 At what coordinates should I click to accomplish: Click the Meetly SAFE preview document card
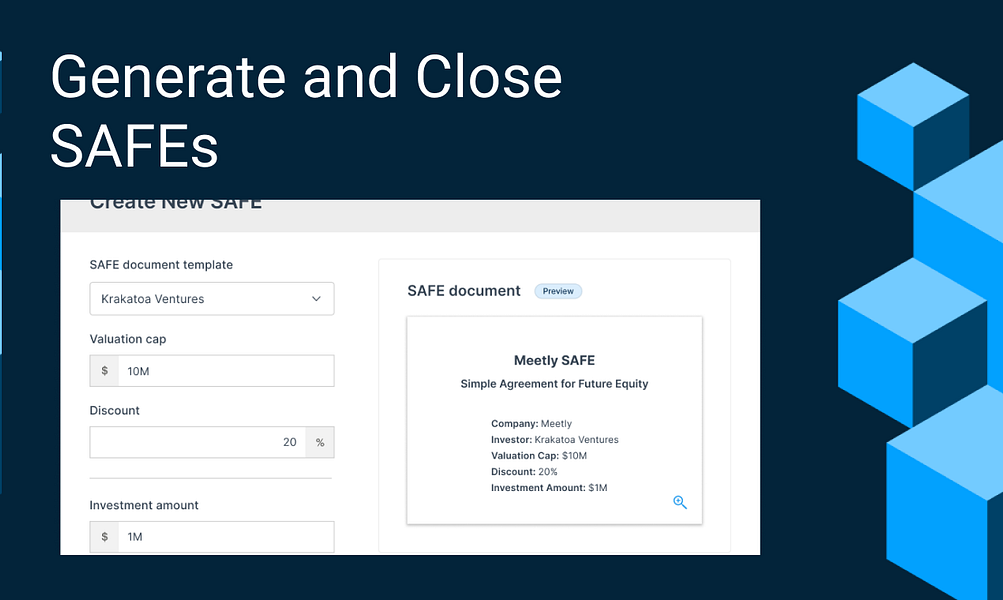point(554,420)
